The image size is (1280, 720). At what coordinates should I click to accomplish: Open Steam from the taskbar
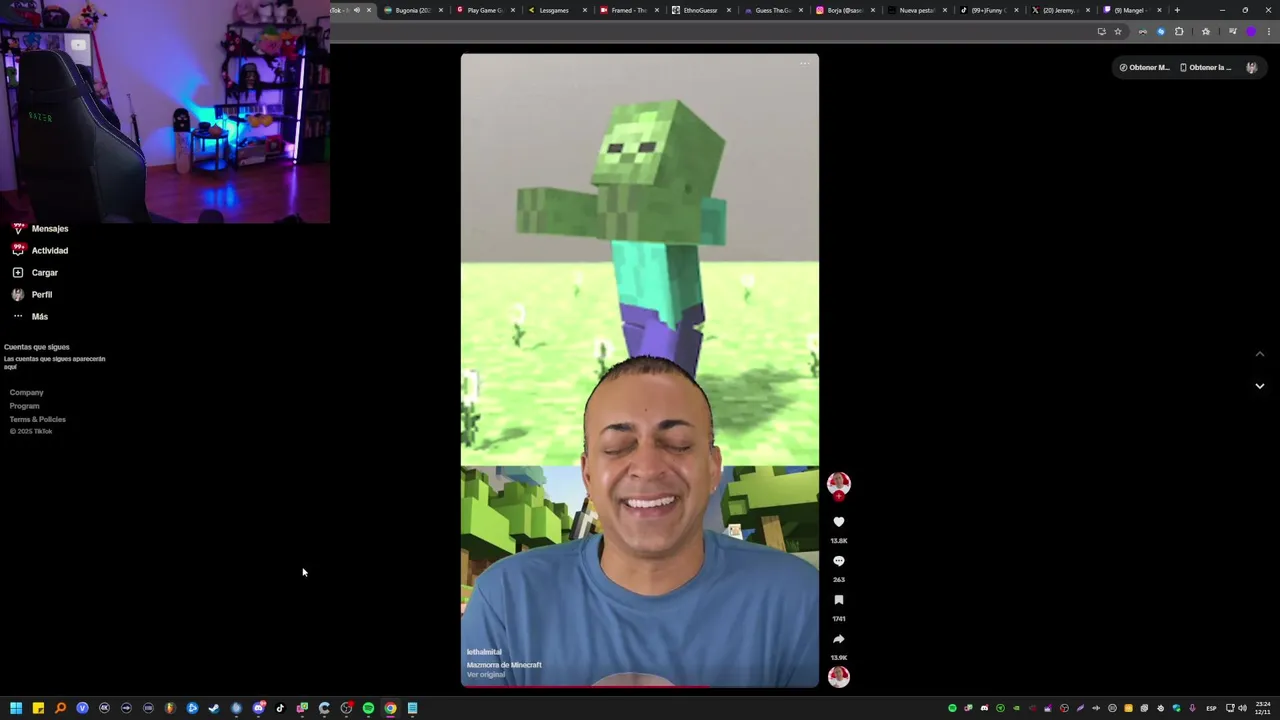pyautogui.click(x=214, y=708)
